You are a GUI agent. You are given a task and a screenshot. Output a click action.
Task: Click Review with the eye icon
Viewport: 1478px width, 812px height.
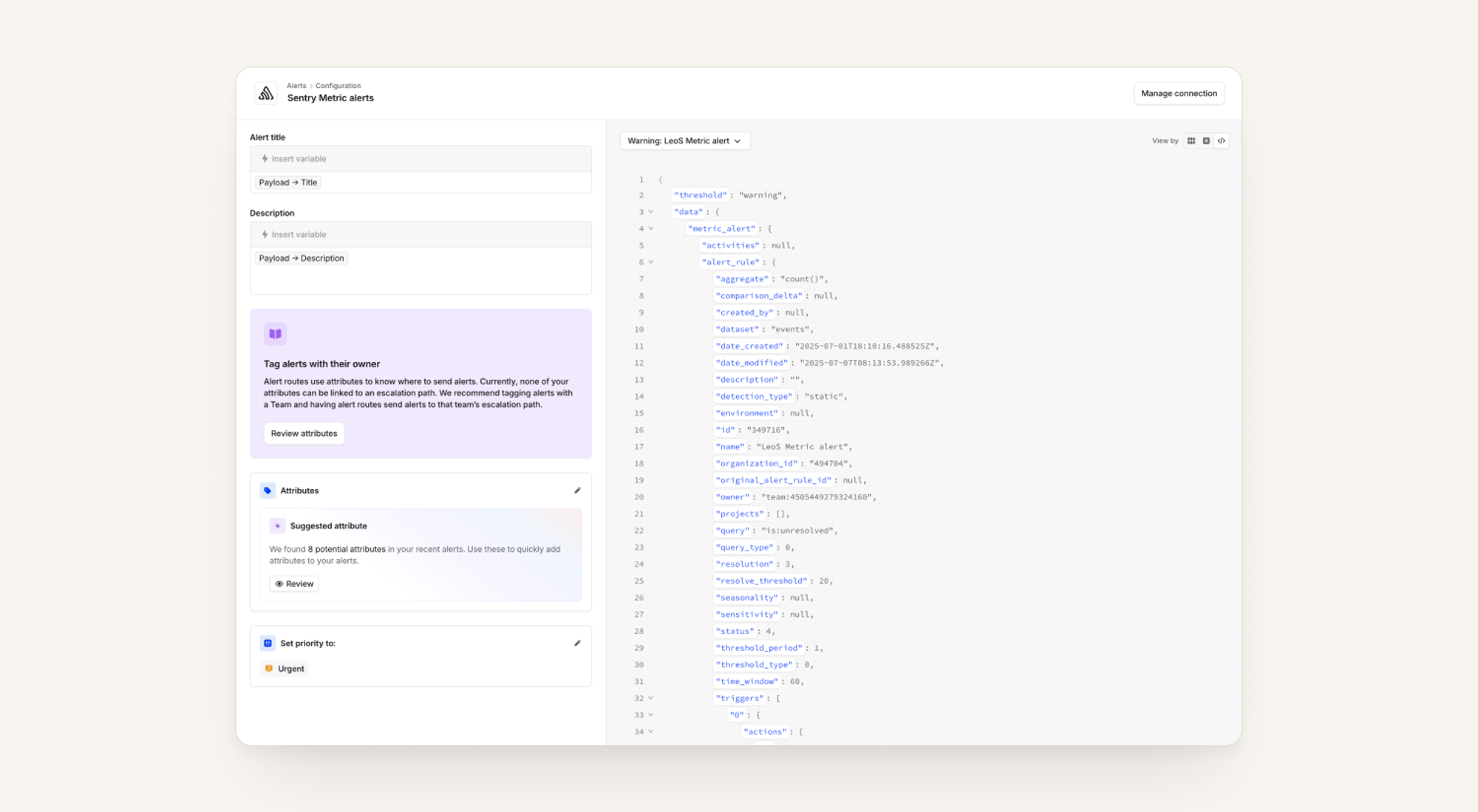pyautogui.click(x=294, y=584)
